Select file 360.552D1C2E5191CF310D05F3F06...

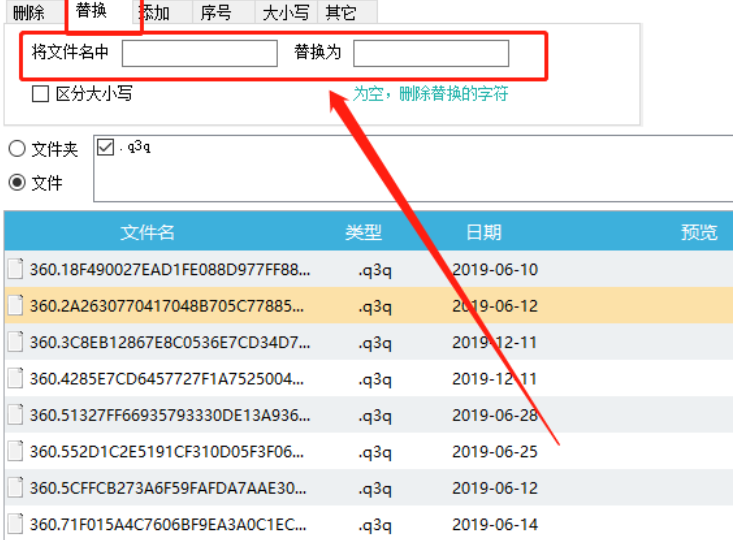tap(167, 452)
